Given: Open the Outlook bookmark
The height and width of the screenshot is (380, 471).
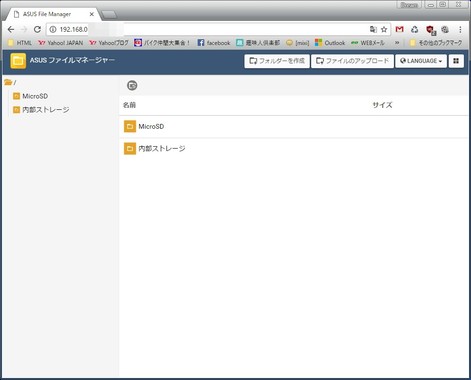Looking at the screenshot, I should pos(330,43).
